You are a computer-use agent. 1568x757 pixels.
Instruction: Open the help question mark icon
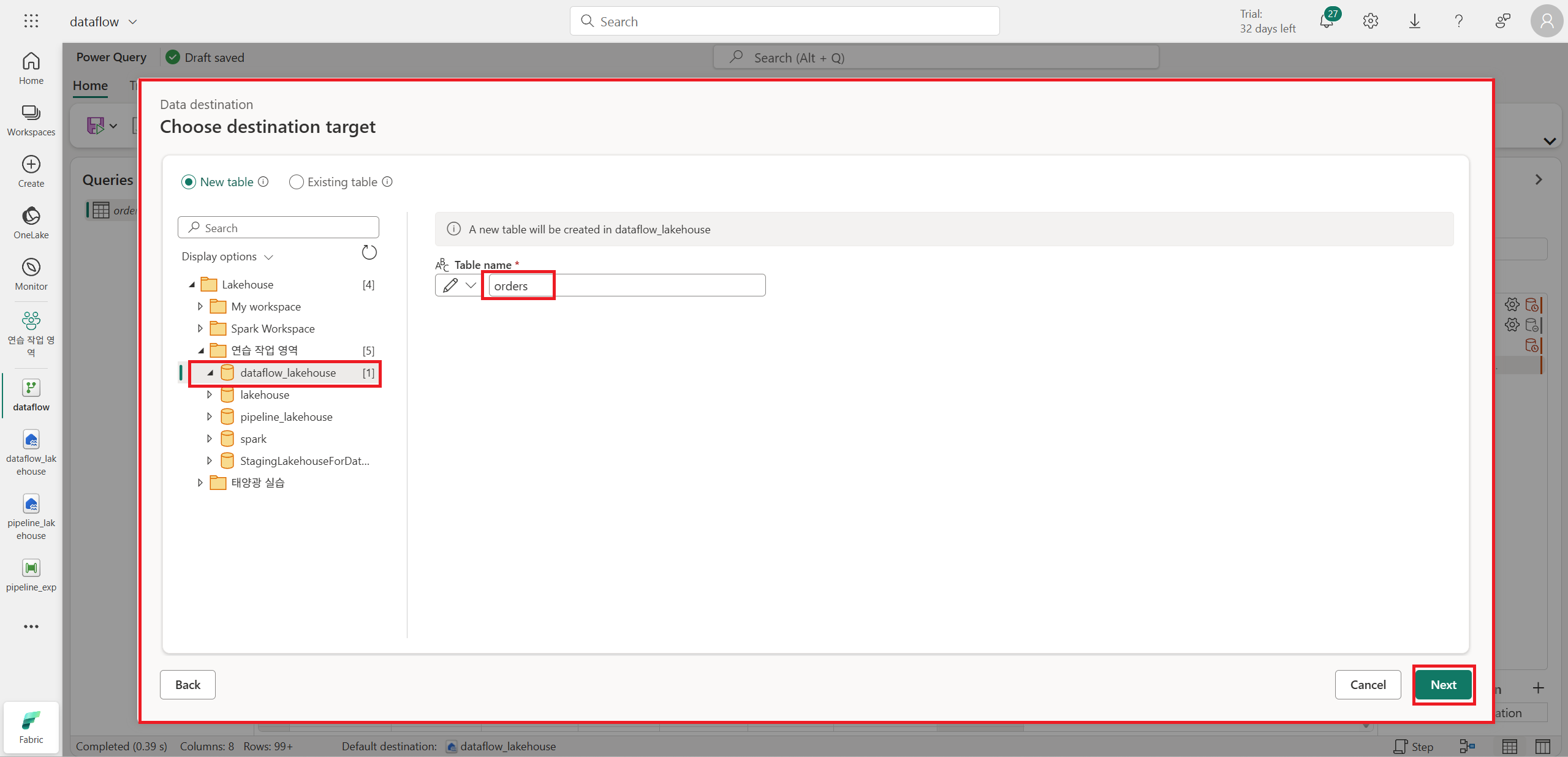tap(1459, 21)
